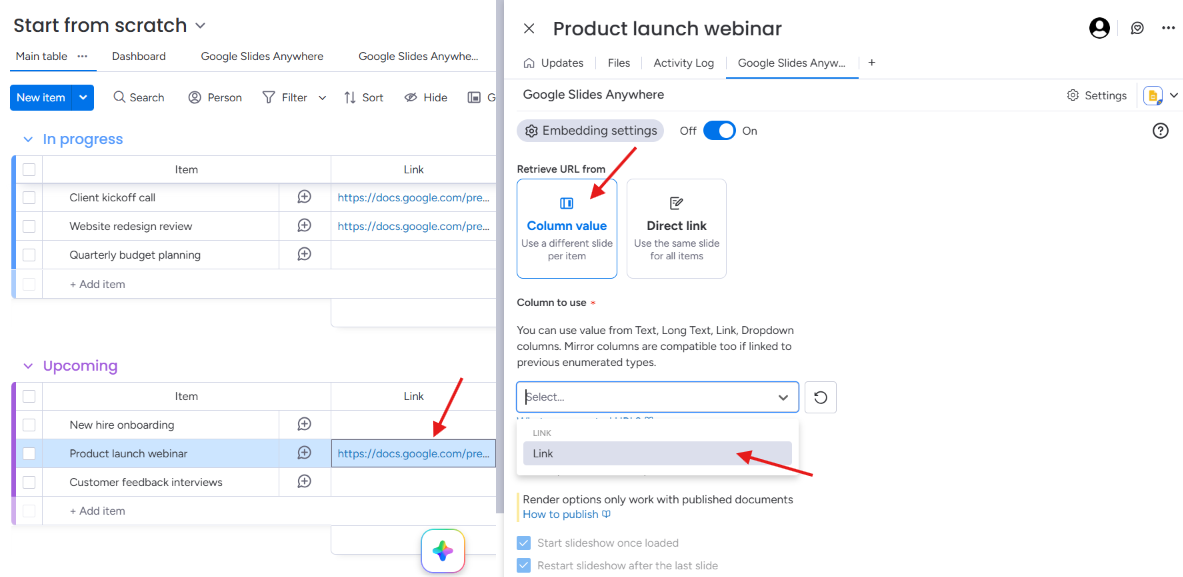
Task: Add a new item view tab plus
Action: pyautogui.click(x=871, y=63)
